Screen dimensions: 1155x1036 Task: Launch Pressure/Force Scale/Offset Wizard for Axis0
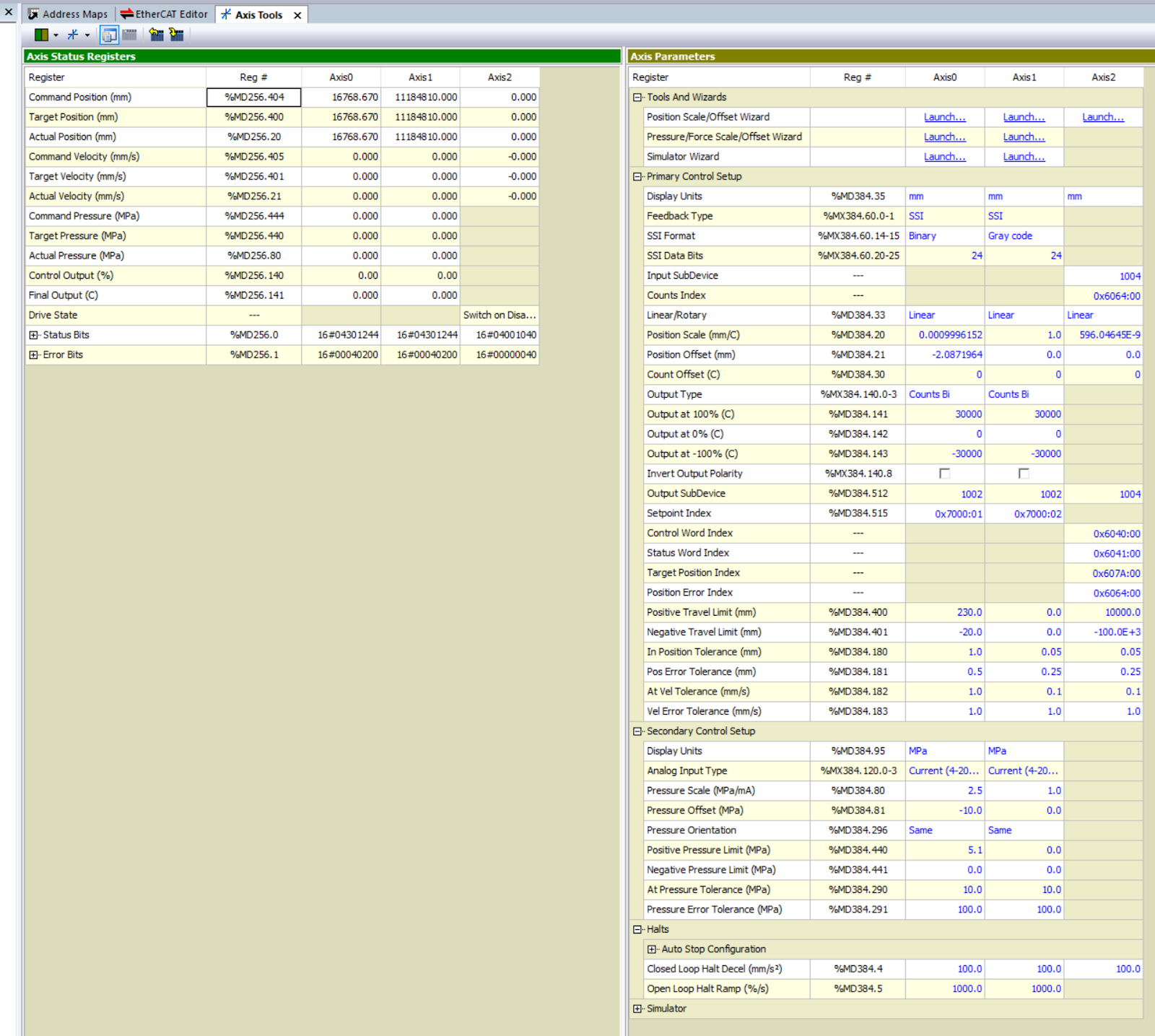[x=945, y=137]
